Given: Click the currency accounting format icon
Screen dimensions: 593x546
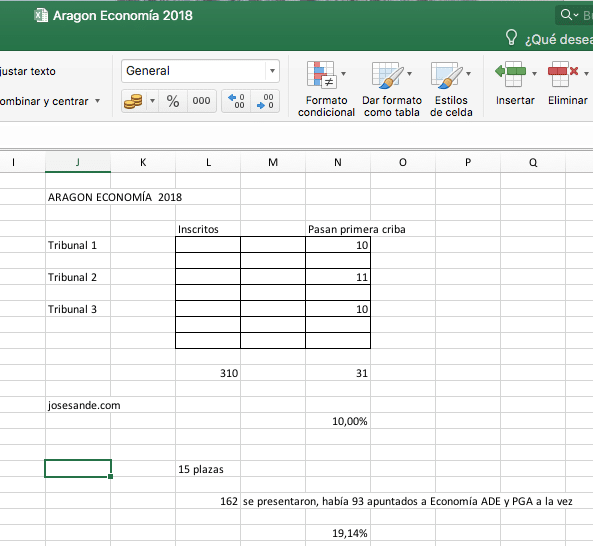Looking at the screenshot, I should coord(133,101).
